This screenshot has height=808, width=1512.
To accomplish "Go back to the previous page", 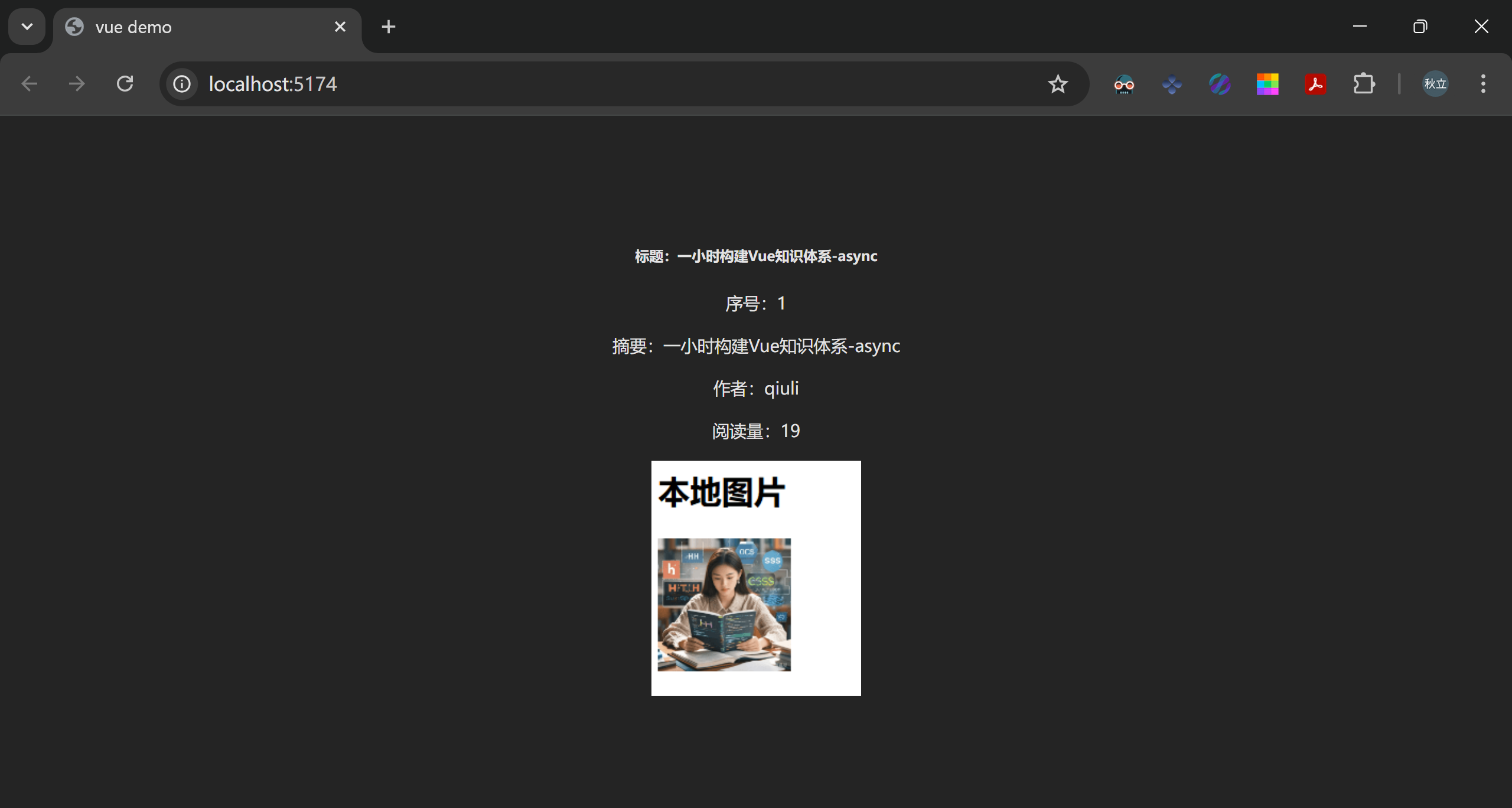I will click(30, 83).
